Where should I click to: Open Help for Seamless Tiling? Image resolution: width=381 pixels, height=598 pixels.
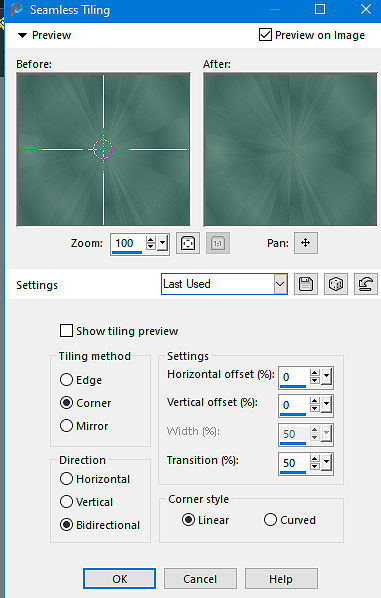281,579
